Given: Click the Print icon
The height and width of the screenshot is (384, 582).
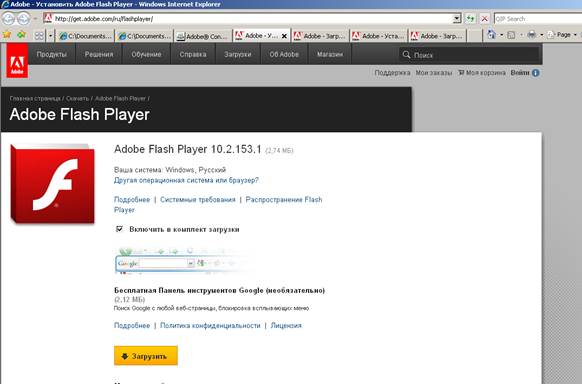Looking at the screenshot, I should point(532,35).
